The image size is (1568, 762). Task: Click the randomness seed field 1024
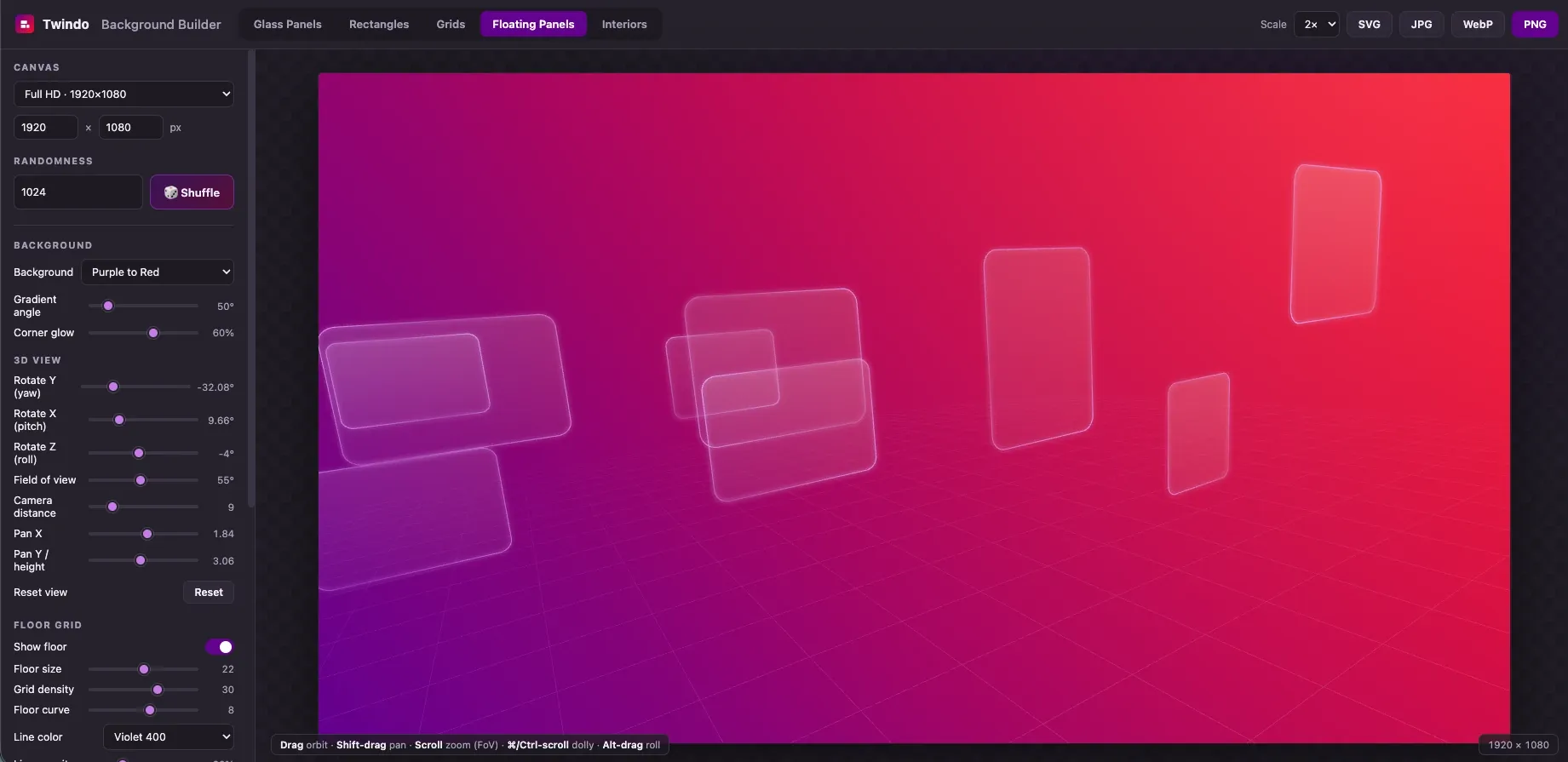(x=78, y=192)
